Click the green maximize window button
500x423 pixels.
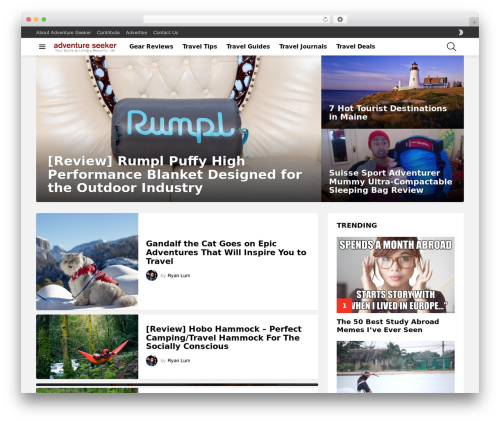[44, 20]
